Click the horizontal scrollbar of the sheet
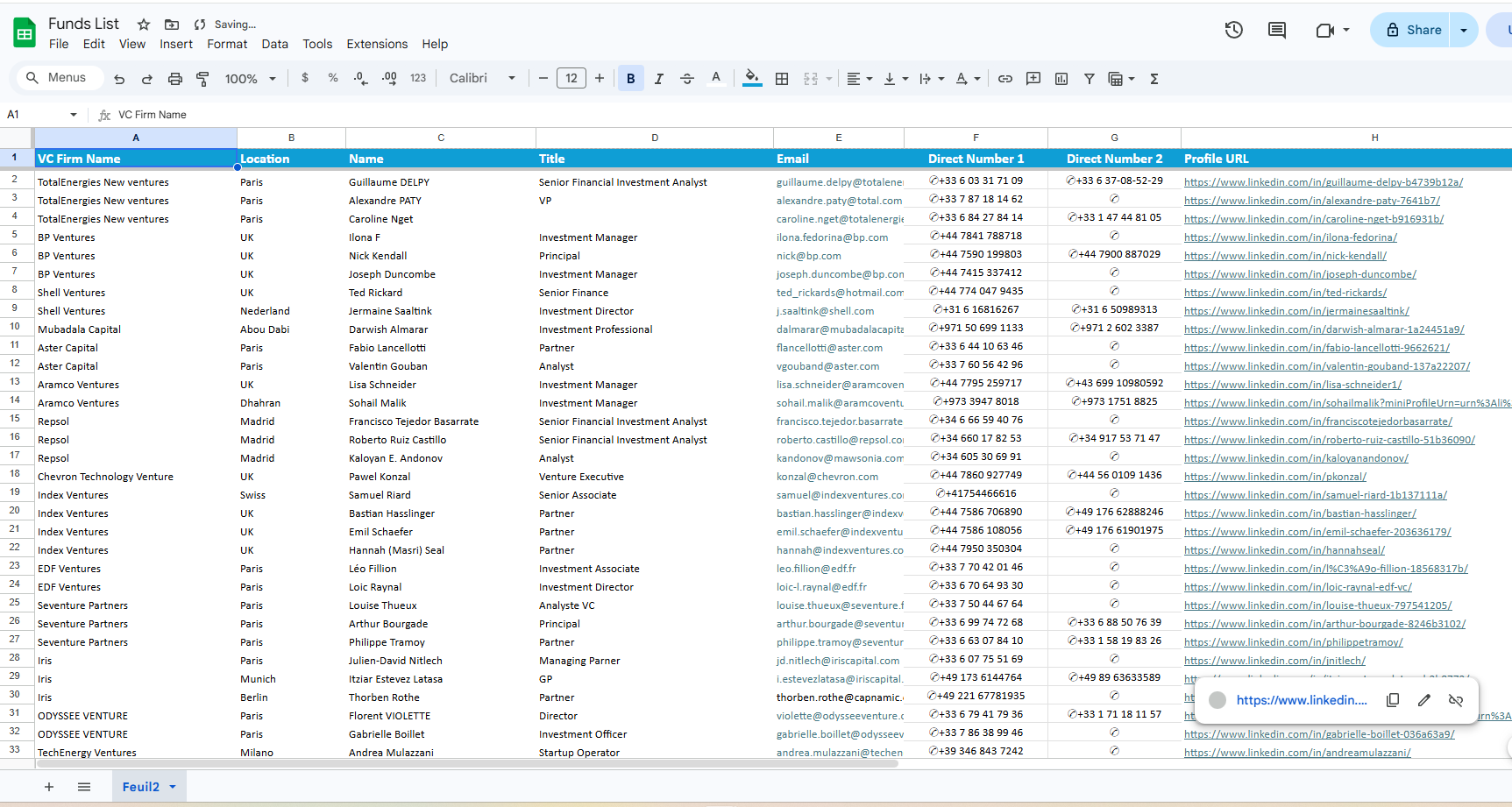 (x=466, y=764)
